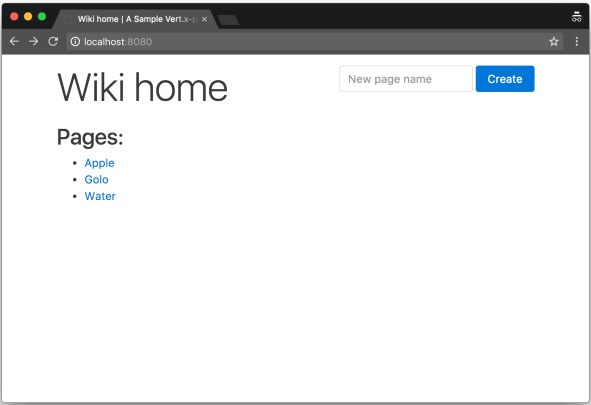Screen dimensions: 591x405
Task: Focus the New page name field
Action: coord(406,79)
